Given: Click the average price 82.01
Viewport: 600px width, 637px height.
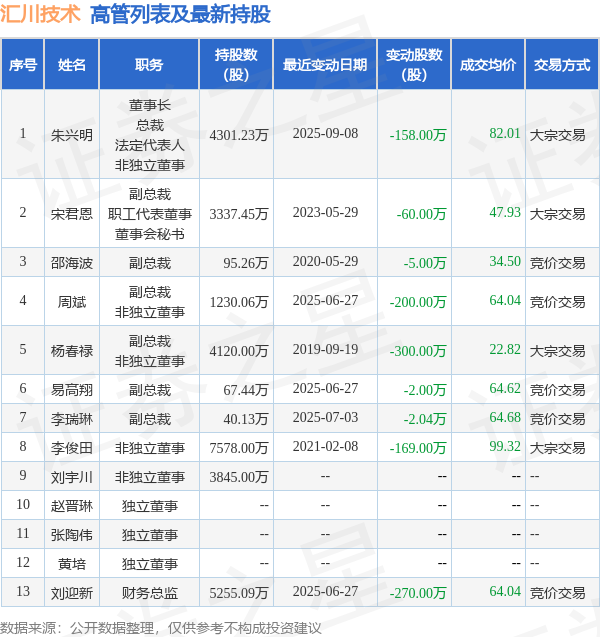Looking at the screenshot, I should coord(505,133).
